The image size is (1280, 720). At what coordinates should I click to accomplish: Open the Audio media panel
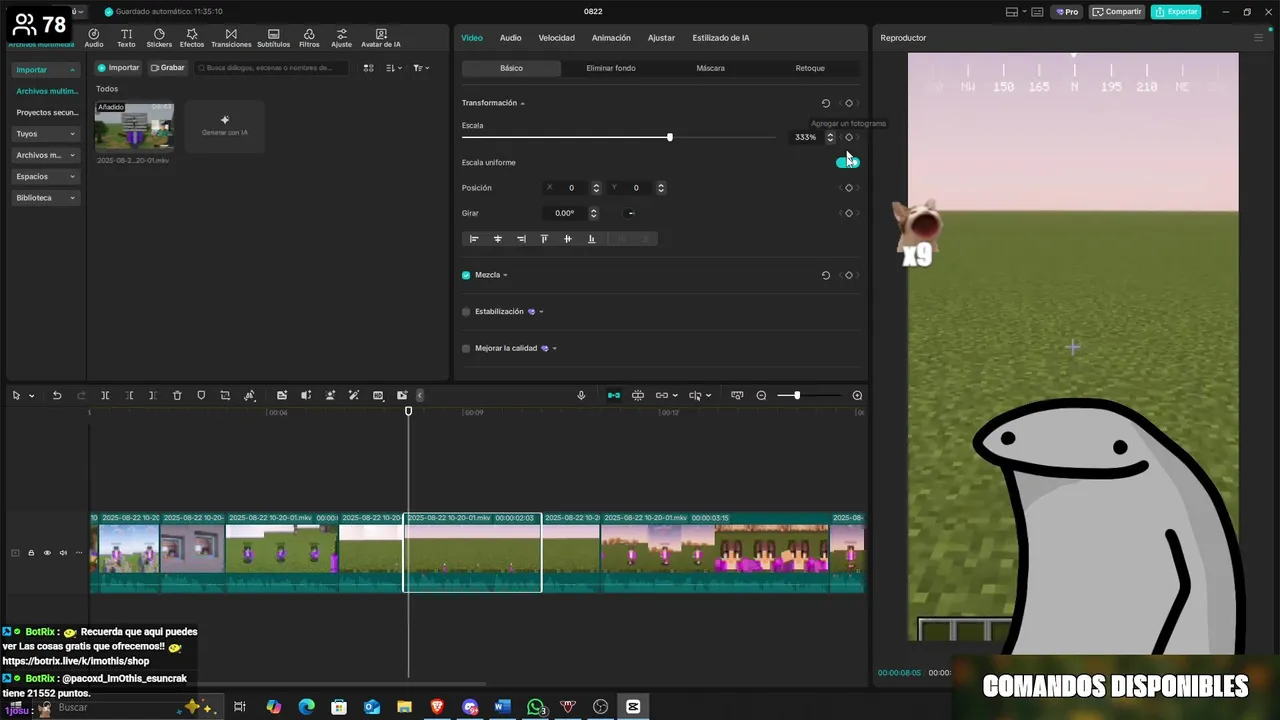coord(94,38)
